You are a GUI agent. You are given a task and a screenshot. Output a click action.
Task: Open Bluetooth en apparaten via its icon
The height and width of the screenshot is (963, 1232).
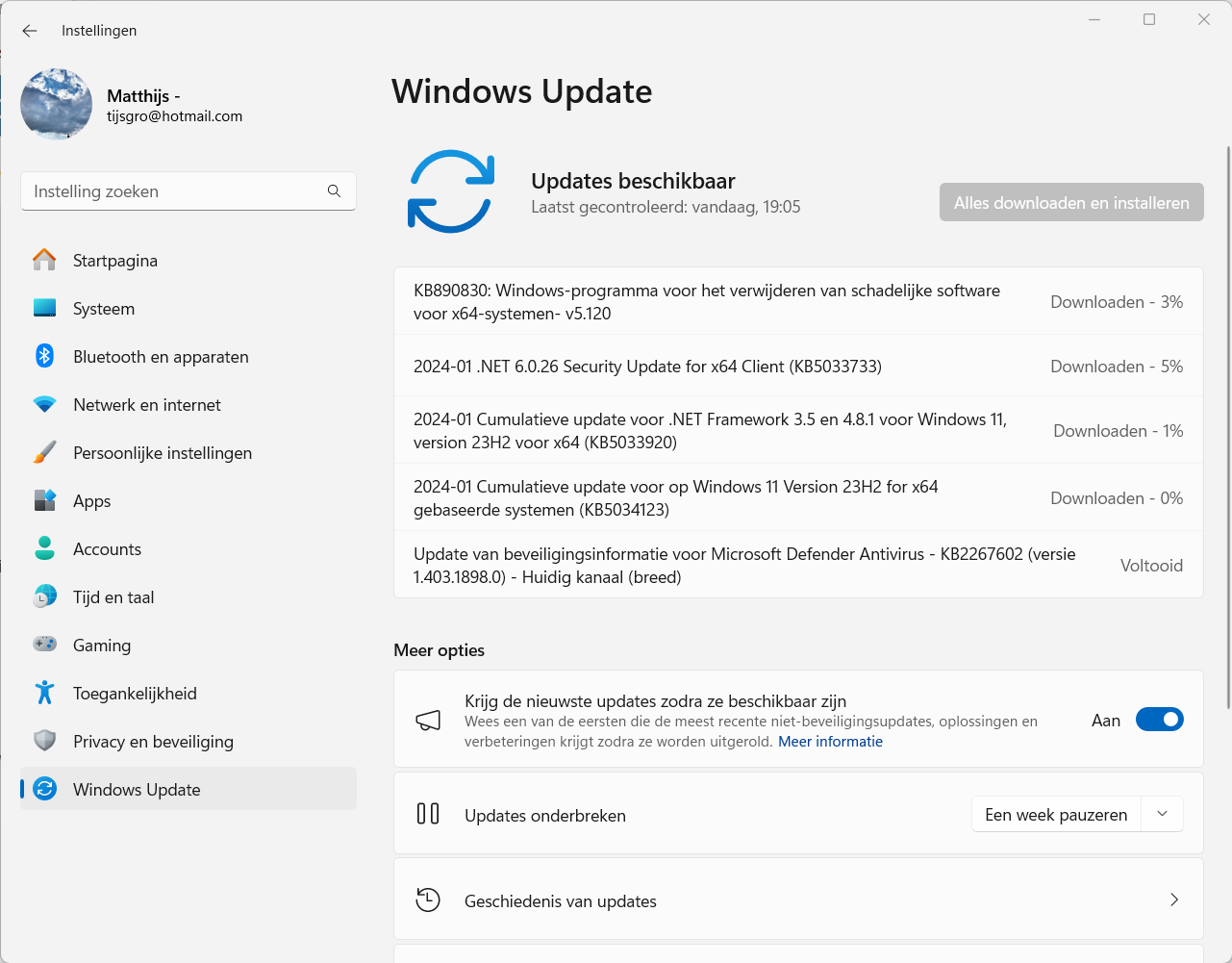[44, 356]
